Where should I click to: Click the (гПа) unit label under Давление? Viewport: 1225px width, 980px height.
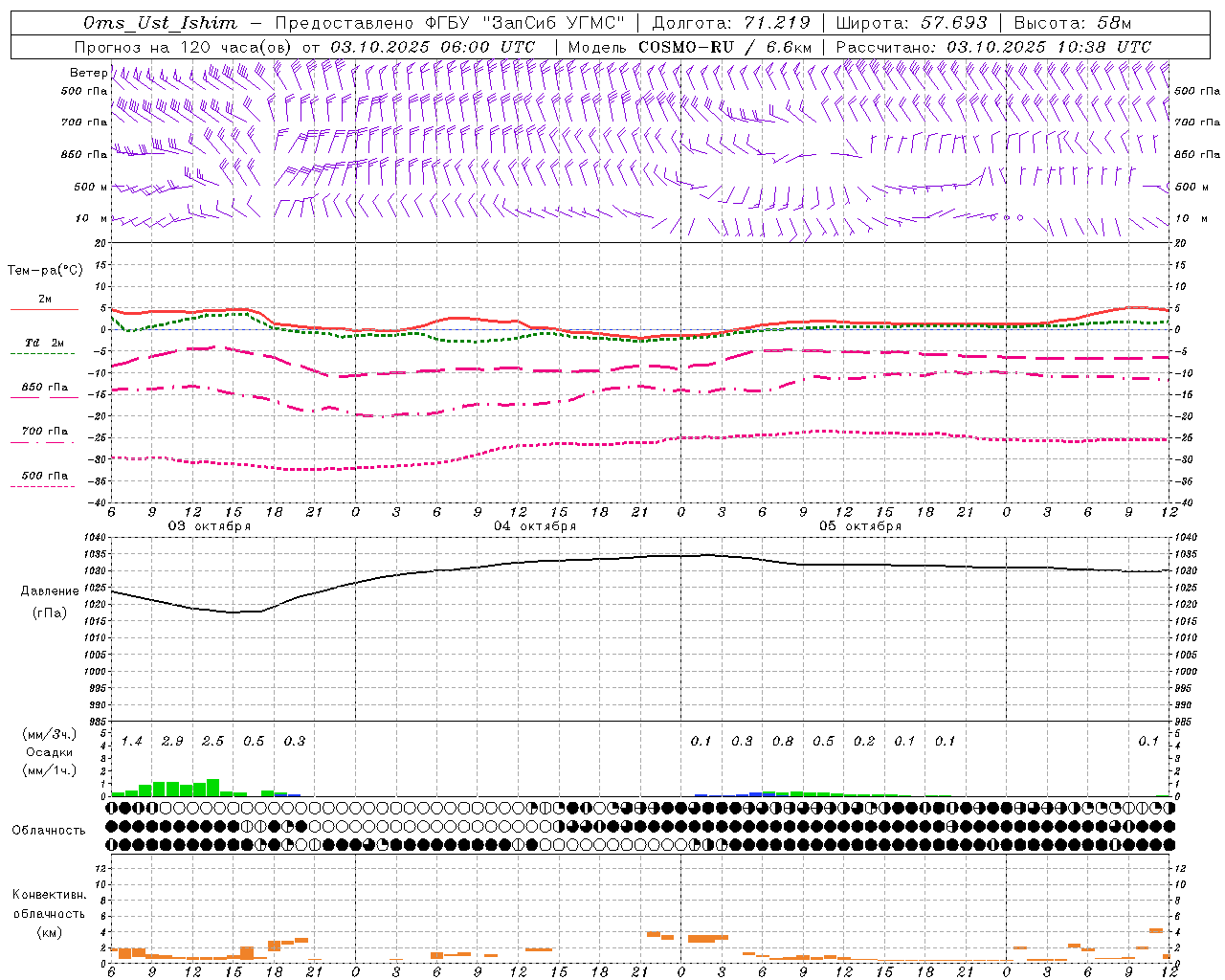49,612
